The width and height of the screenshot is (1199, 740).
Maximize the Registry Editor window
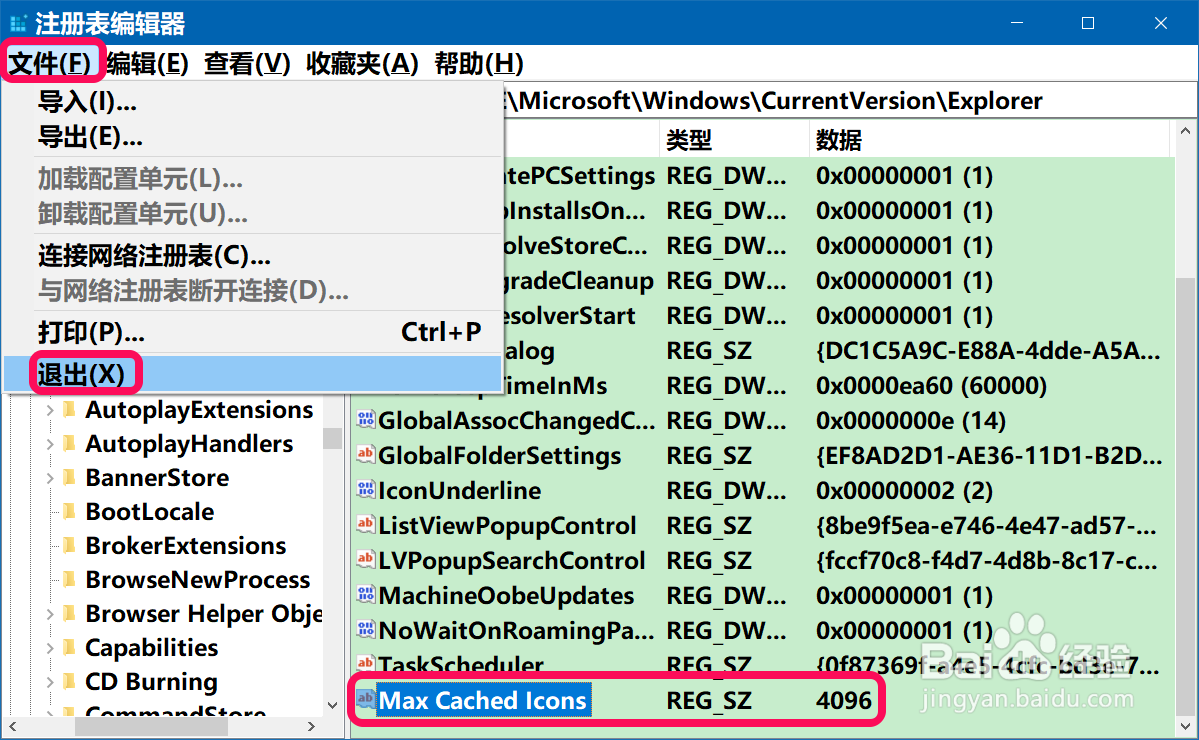[1087, 23]
